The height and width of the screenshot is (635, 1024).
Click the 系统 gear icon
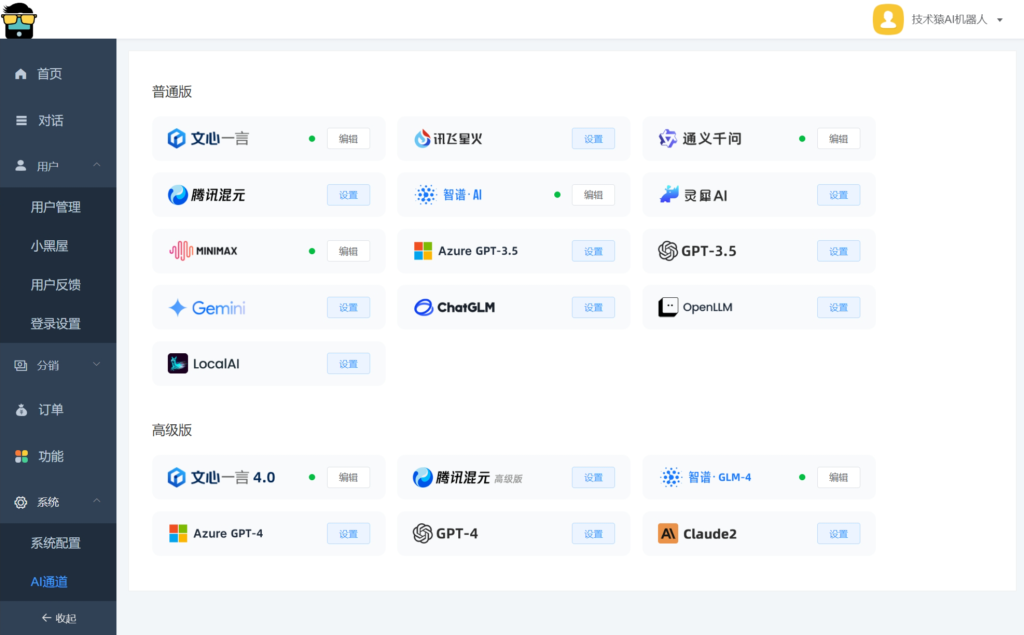pyautogui.click(x=21, y=502)
